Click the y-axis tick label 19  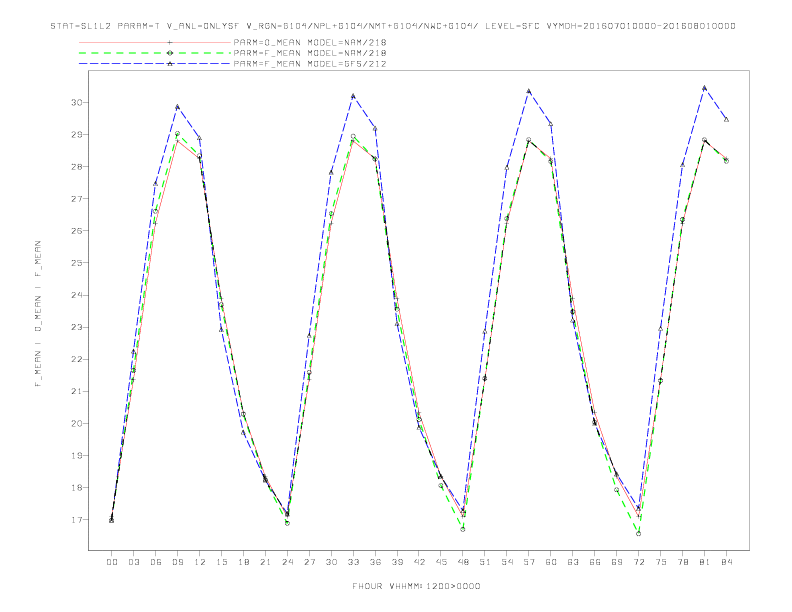pyautogui.click(x=77, y=455)
